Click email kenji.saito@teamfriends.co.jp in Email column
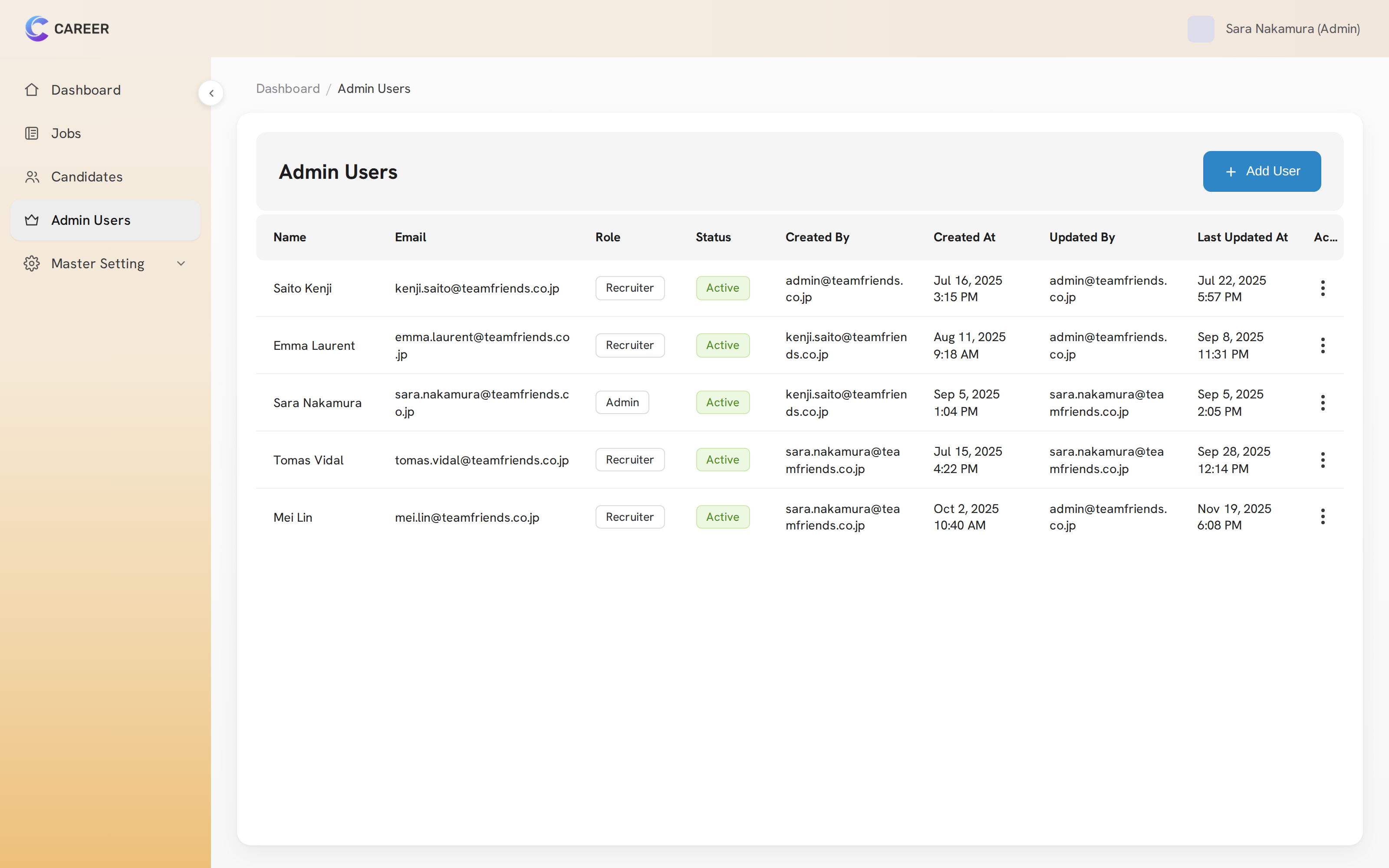 point(477,288)
